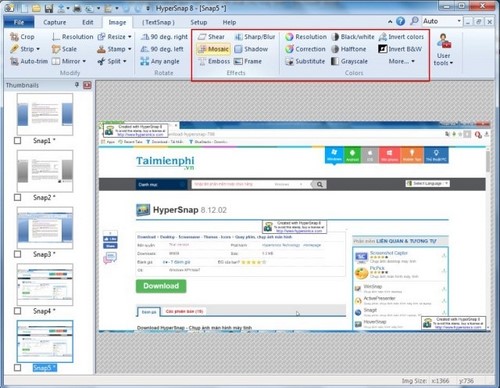Open the blue Help question mark icon
This screenshot has width=500, height=388.
click(x=400, y=21)
